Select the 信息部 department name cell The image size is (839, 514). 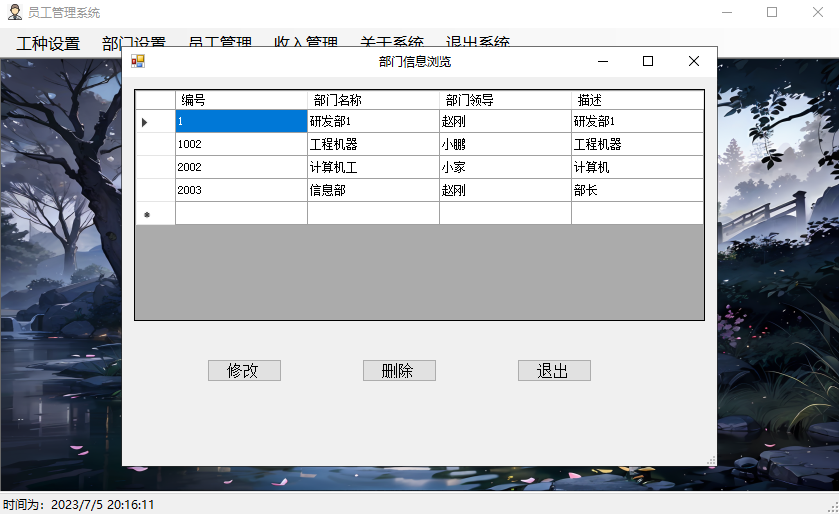pyautogui.click(x=373, y=190)
